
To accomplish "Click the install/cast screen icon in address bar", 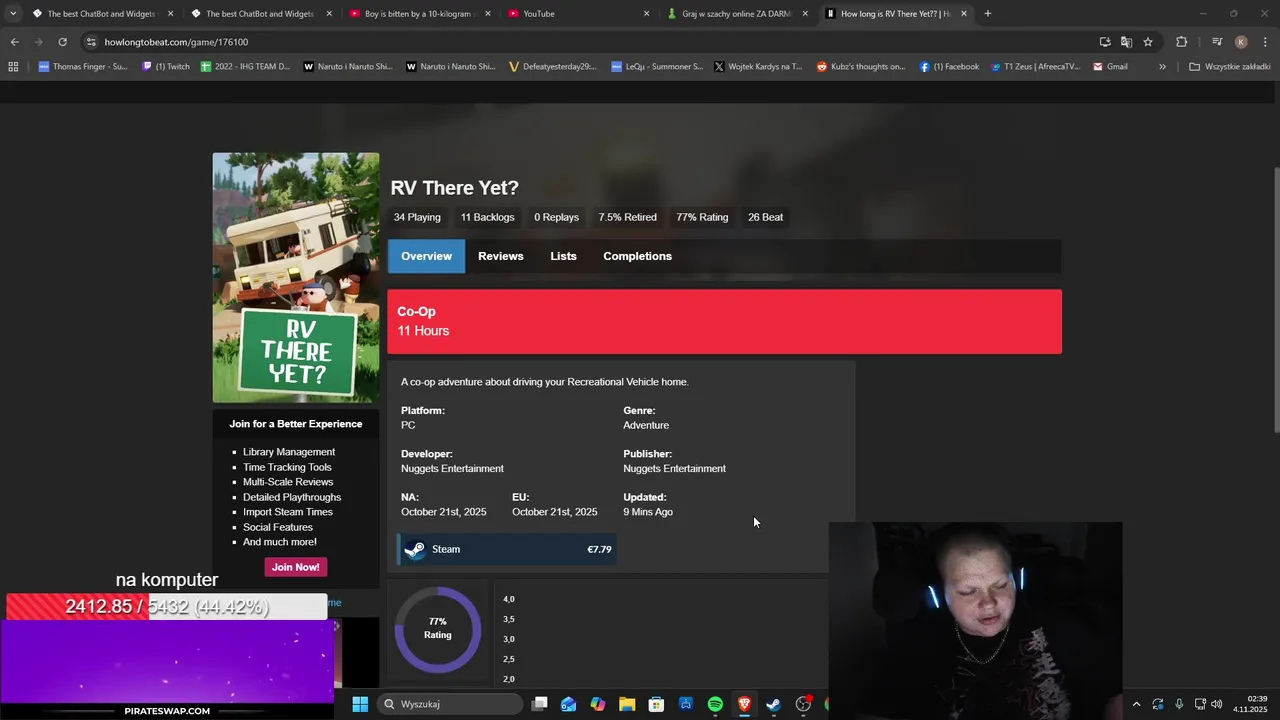I will 1105,42.
